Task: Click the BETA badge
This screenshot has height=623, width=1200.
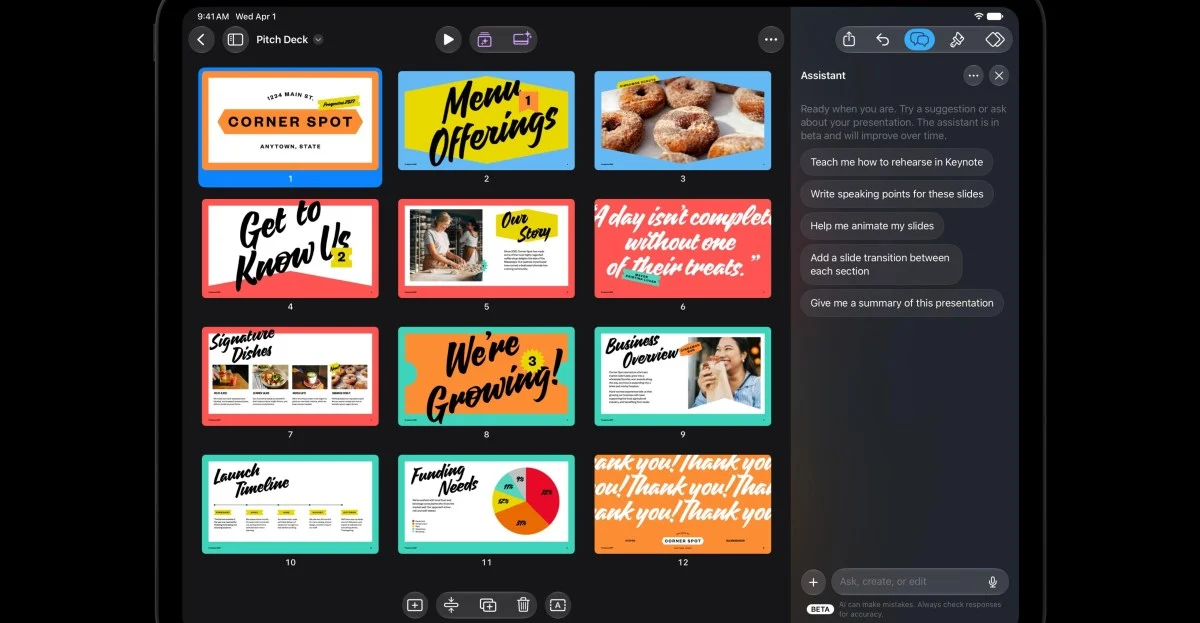Action: pos(820,609)
